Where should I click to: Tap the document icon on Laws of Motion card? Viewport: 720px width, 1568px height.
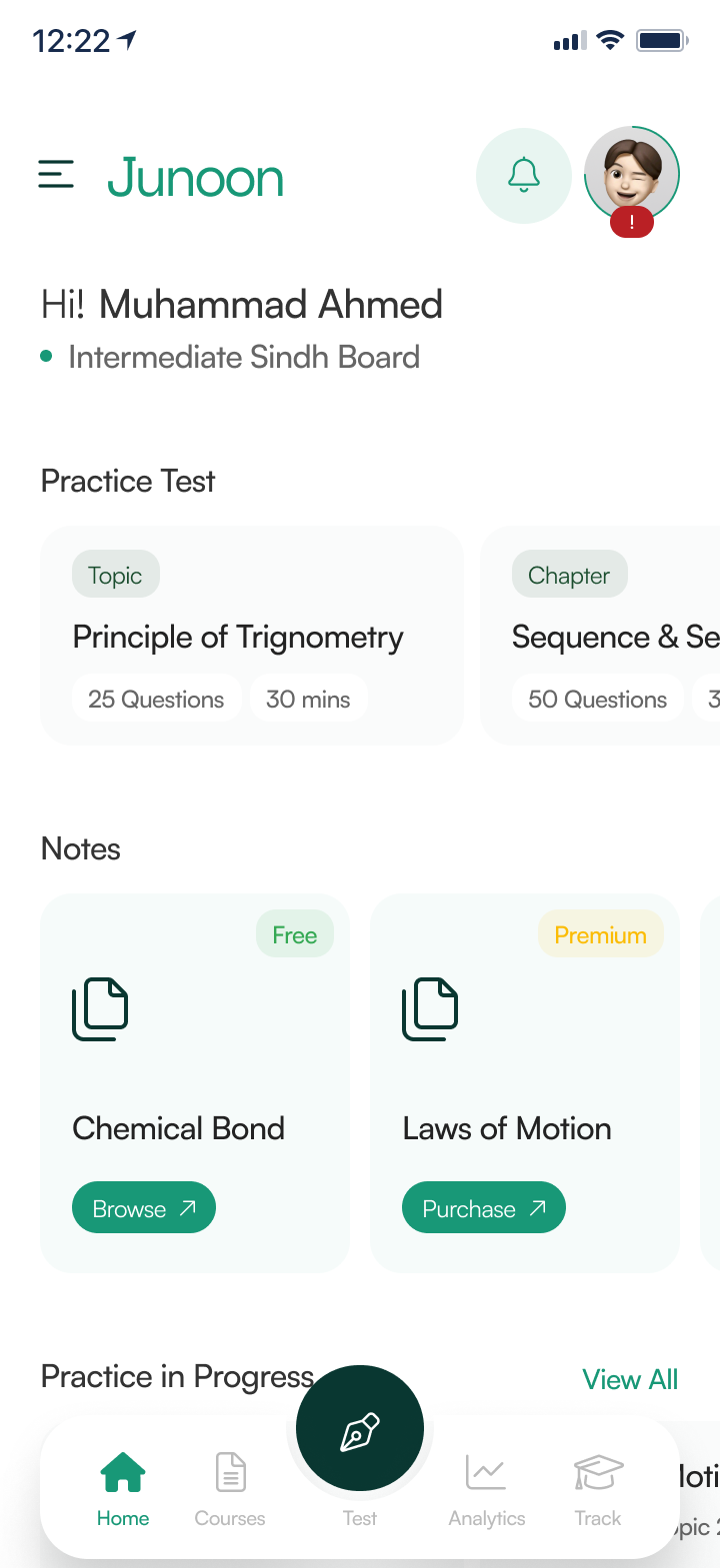(430, 1007)
